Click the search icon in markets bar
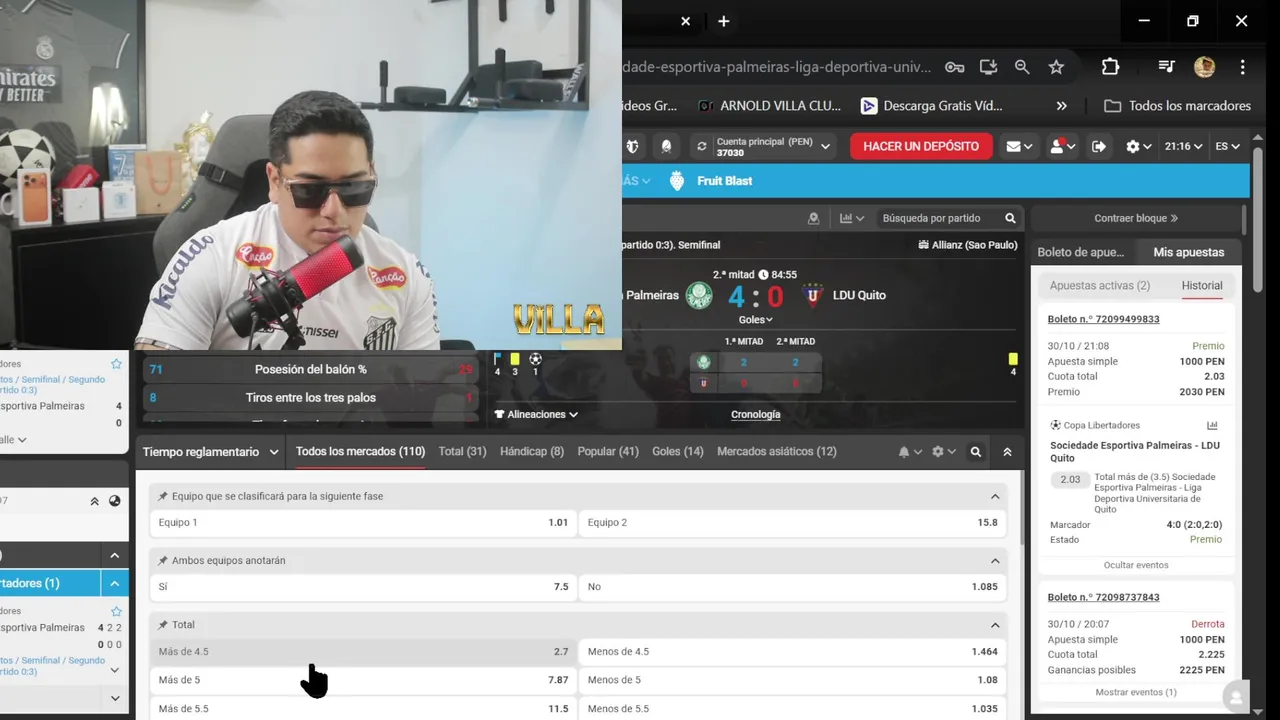Viewport: 1280px width, 720px height. [x=976, y=452]
